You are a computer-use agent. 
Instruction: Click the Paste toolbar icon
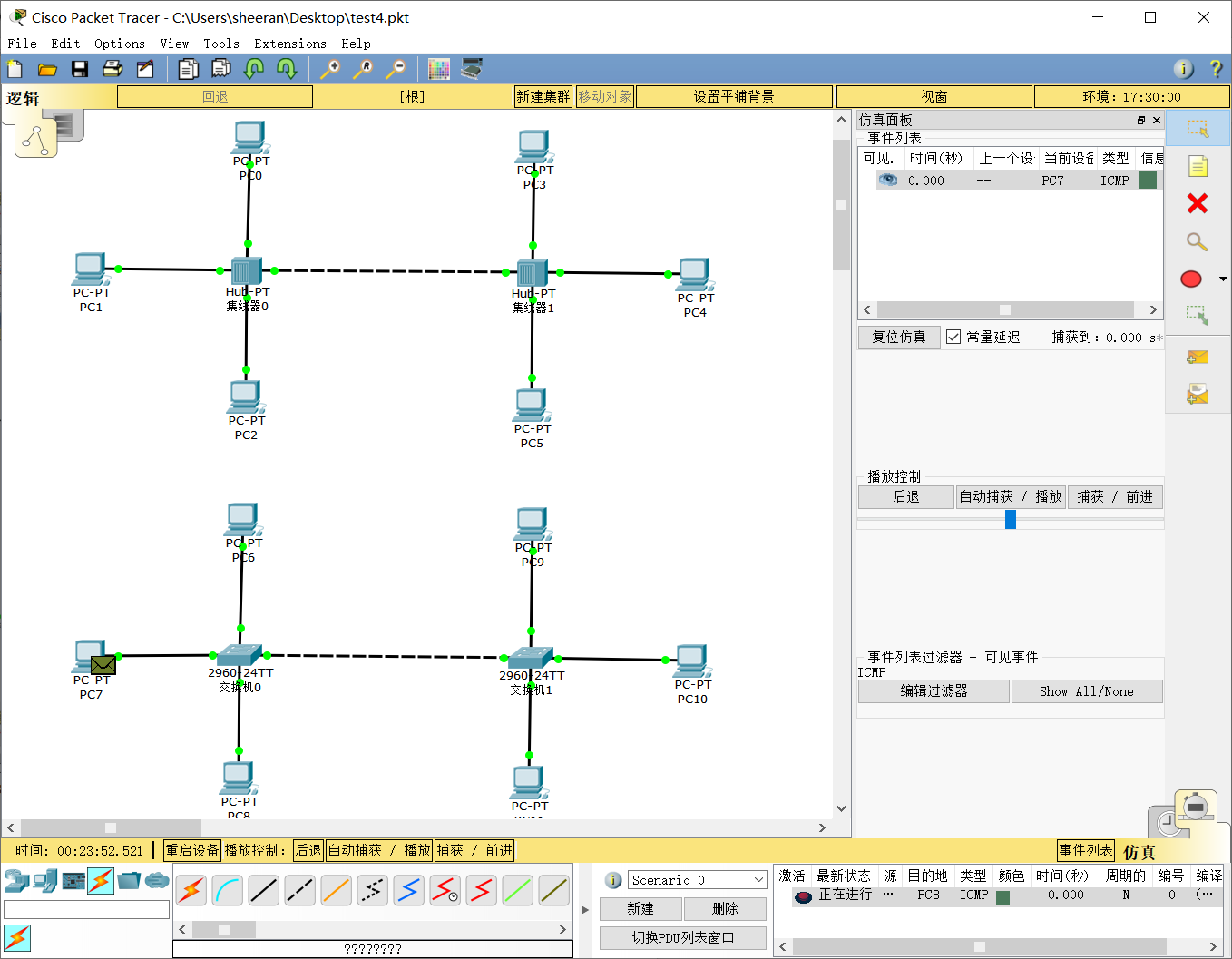tap(221, 69)
